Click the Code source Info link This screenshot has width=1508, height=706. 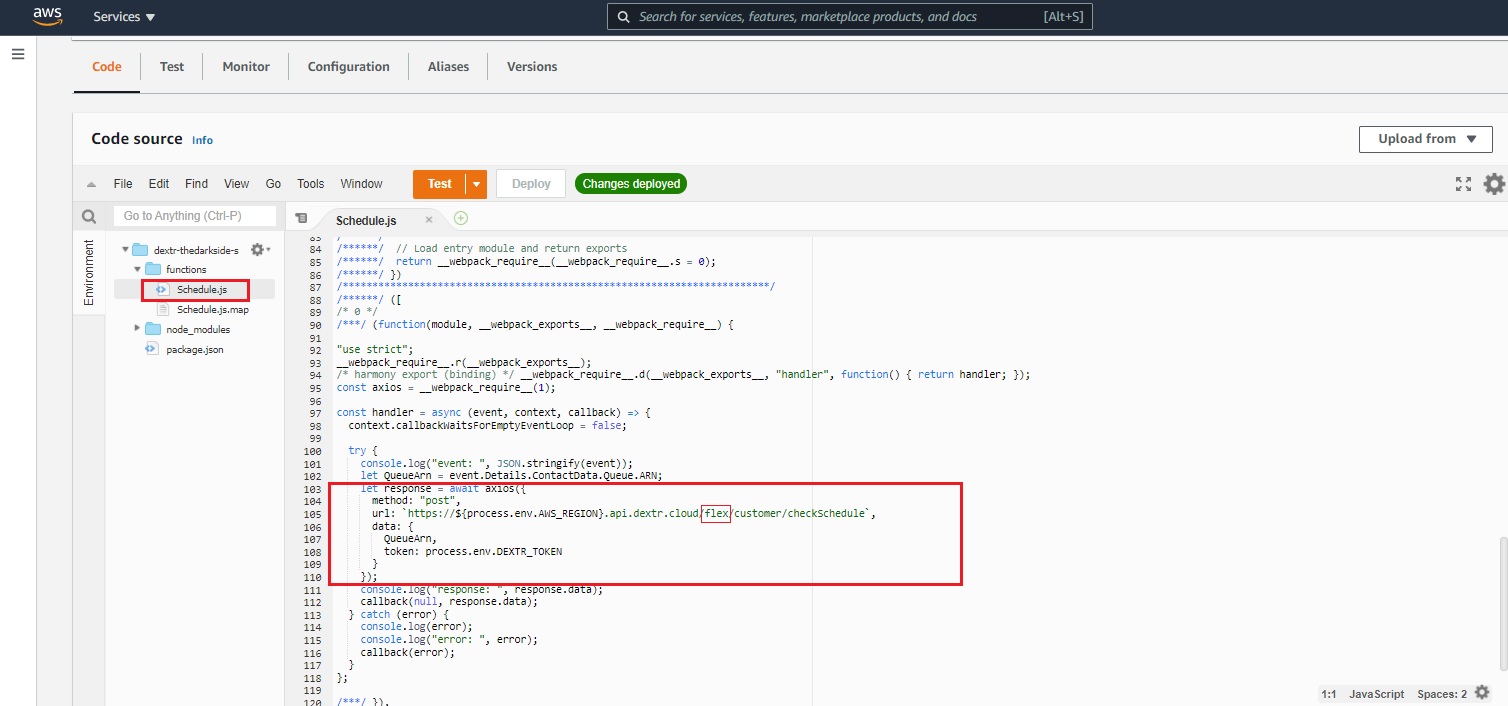[x=202, y=140]
